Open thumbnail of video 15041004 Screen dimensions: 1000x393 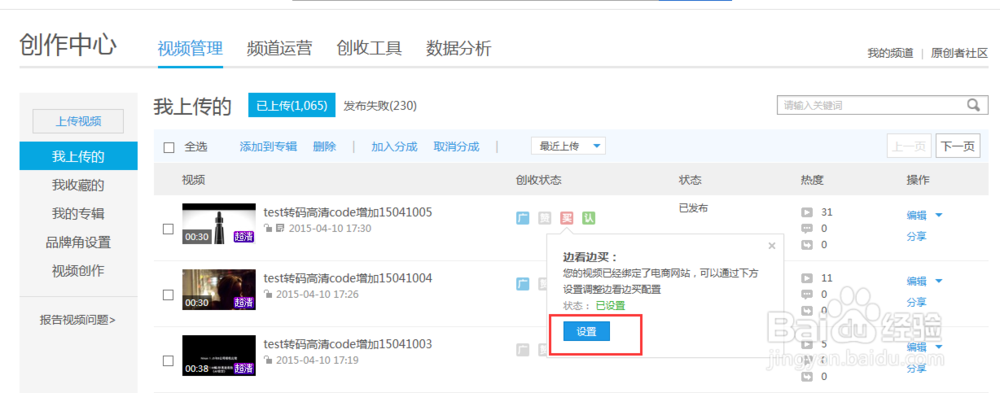pos(219,290)
